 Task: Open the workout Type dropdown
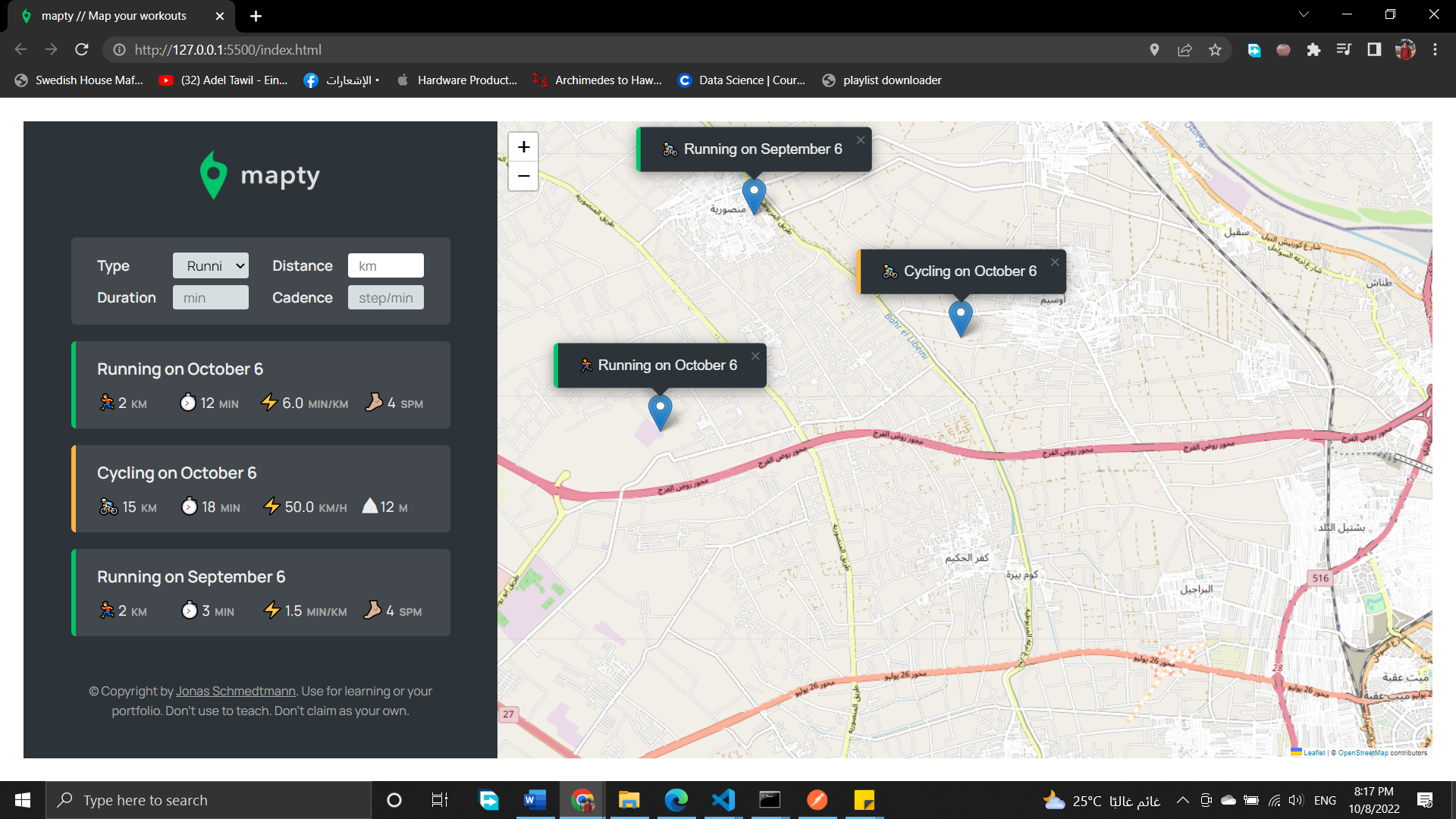[x=210, y=265]
